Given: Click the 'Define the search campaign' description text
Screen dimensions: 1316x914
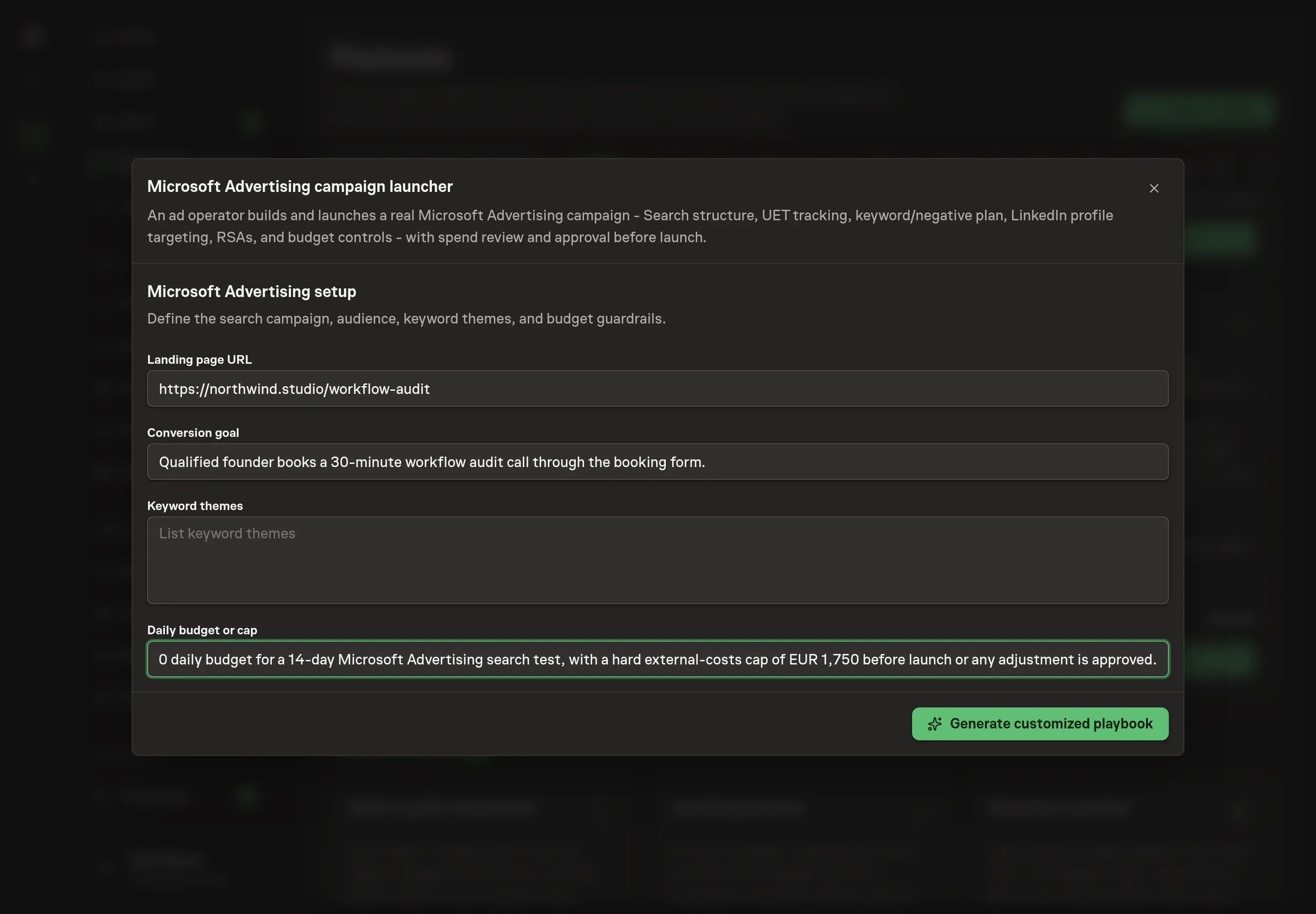Looking at the screenshot, I should [x=406, y=319].
